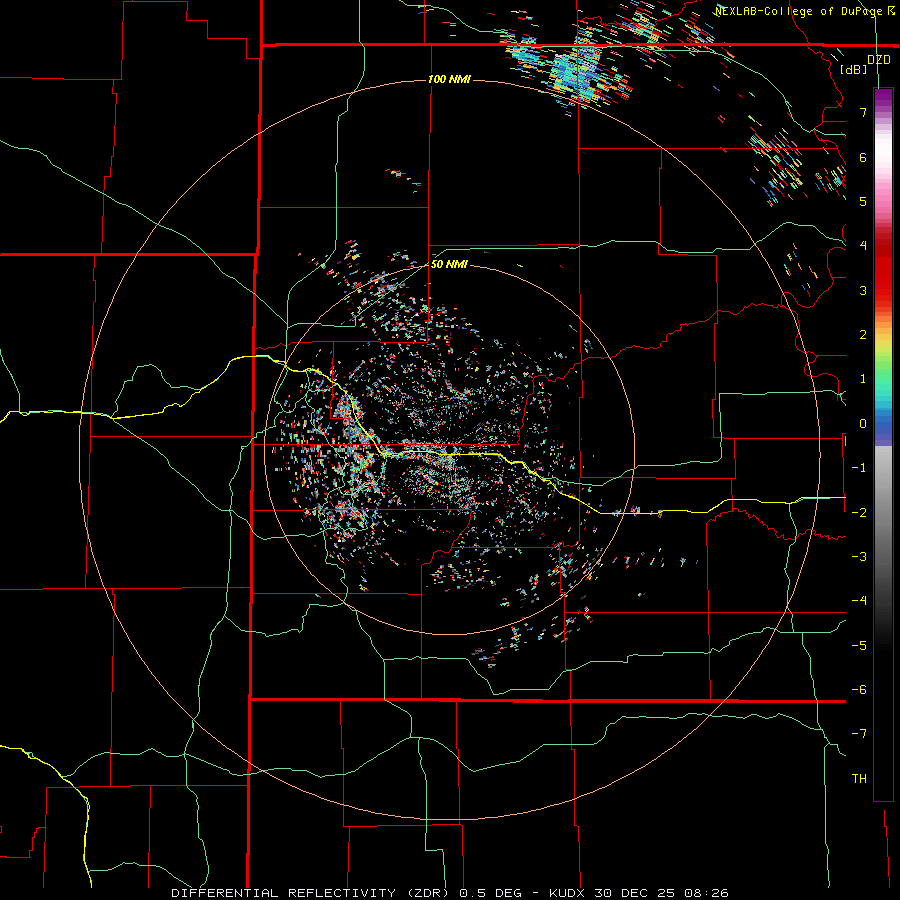Click the 0 value on the color scale
900x900 pixels.
point(863,424)
